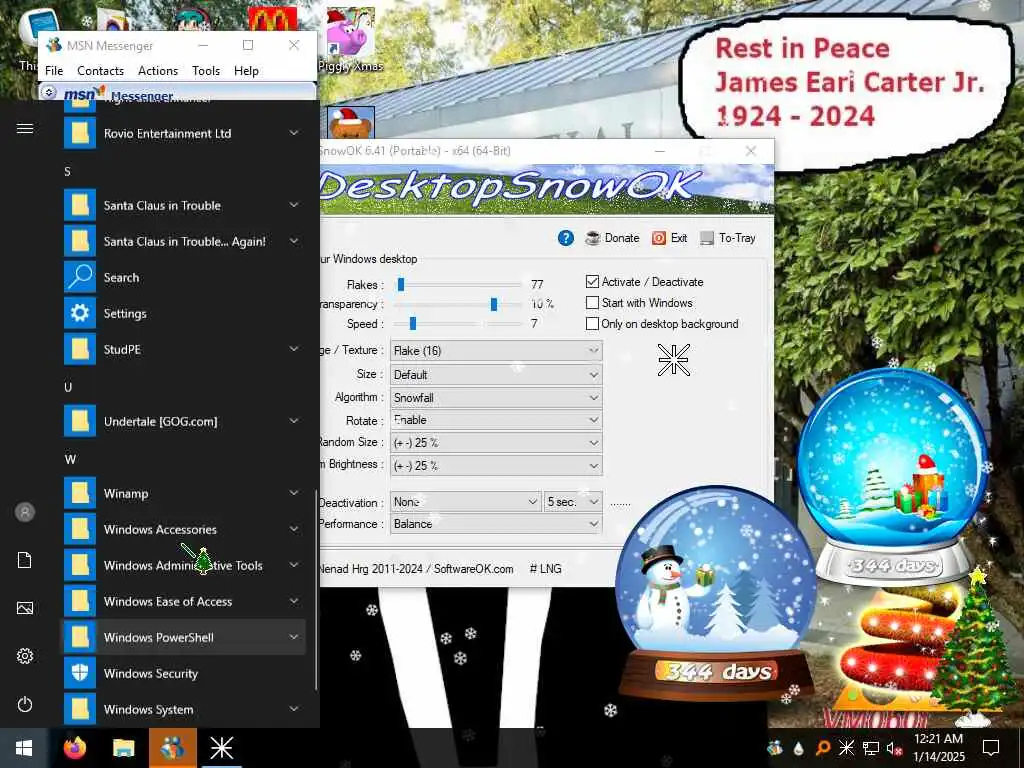Expand the Winamp folder
The image size is (1024, 768).
(x=184, y=493)
